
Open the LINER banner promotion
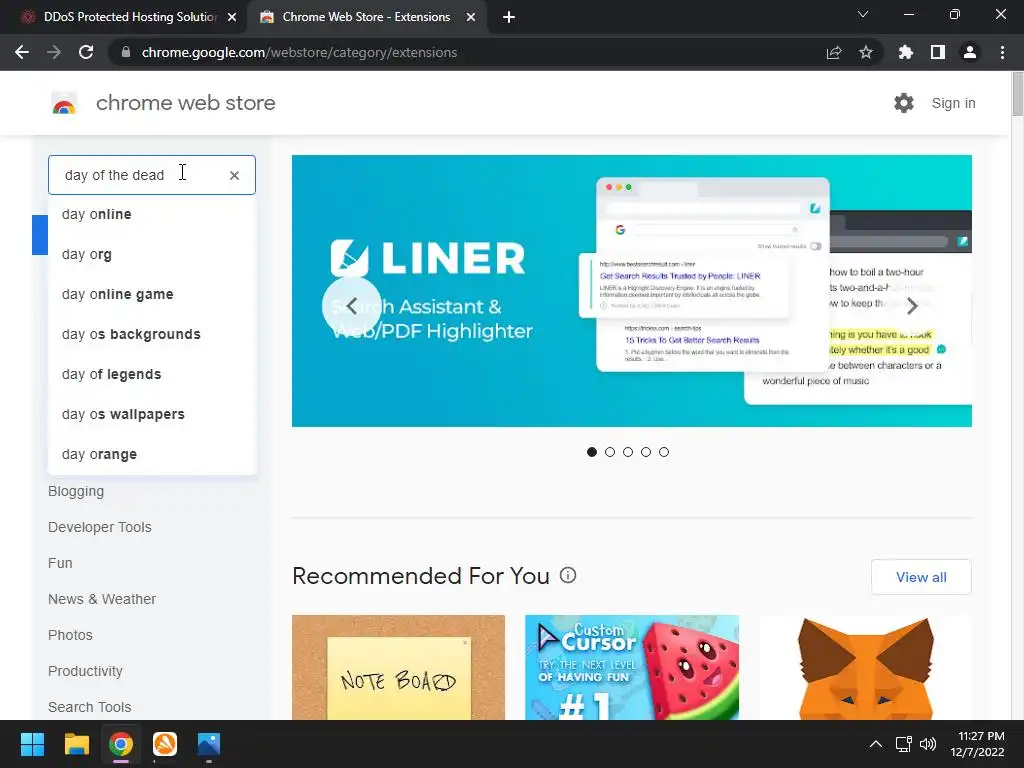[632, 291]
